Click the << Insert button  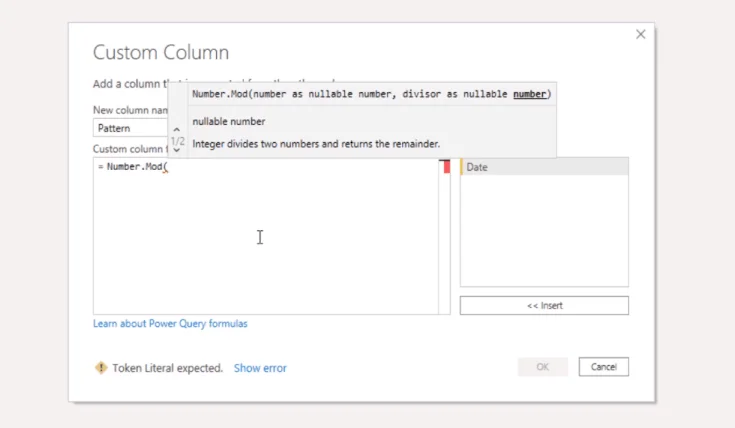[544, 306]
